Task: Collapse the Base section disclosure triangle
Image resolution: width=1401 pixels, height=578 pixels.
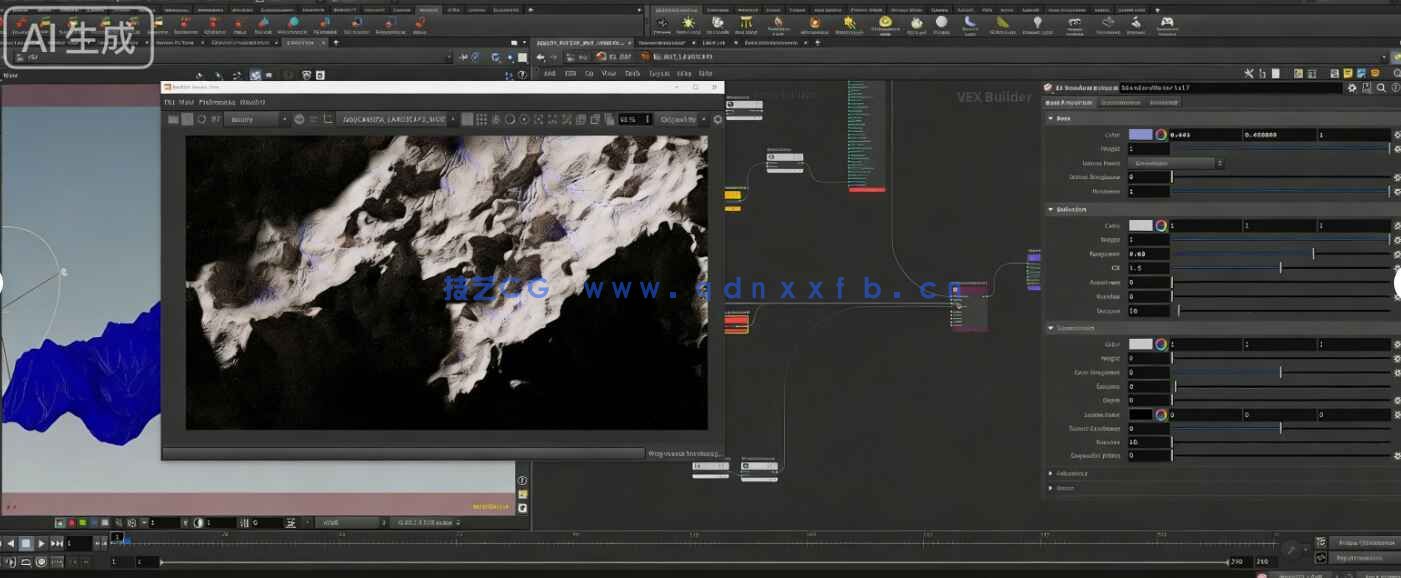Action: pyautogui.click(x=1050, y=118)
